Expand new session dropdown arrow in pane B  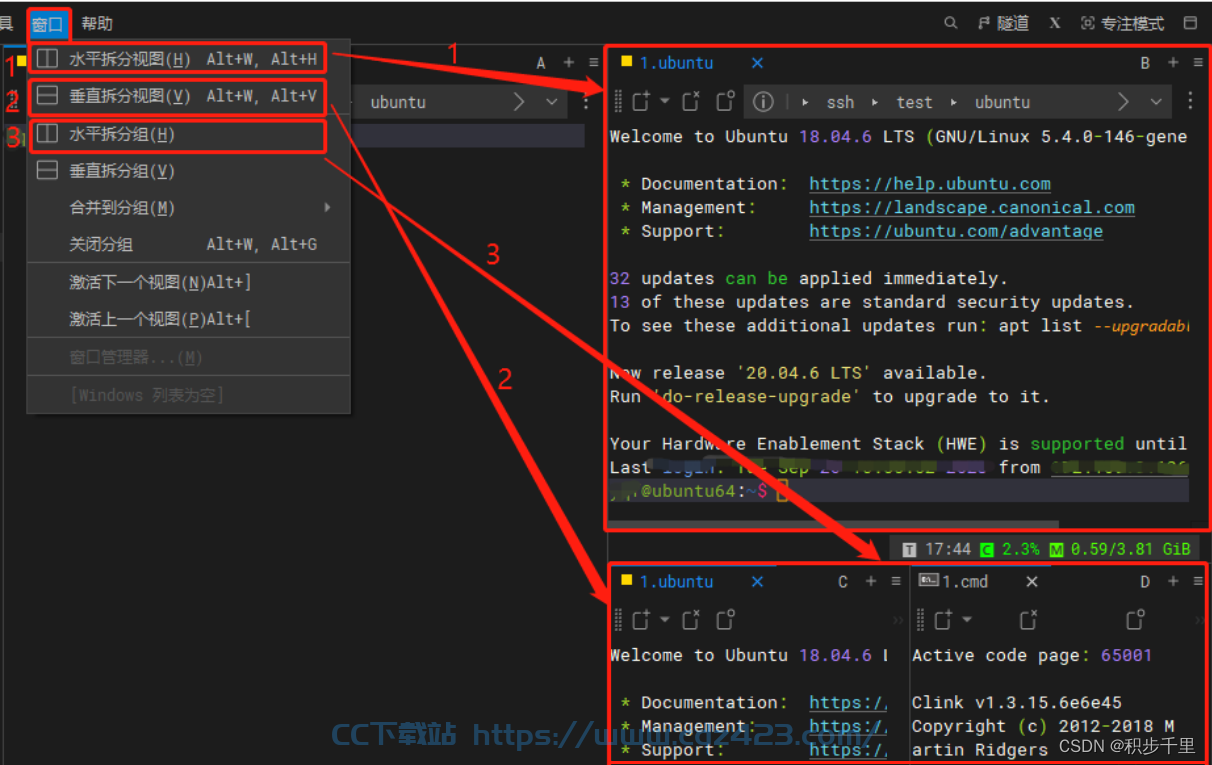click(664, 102)
